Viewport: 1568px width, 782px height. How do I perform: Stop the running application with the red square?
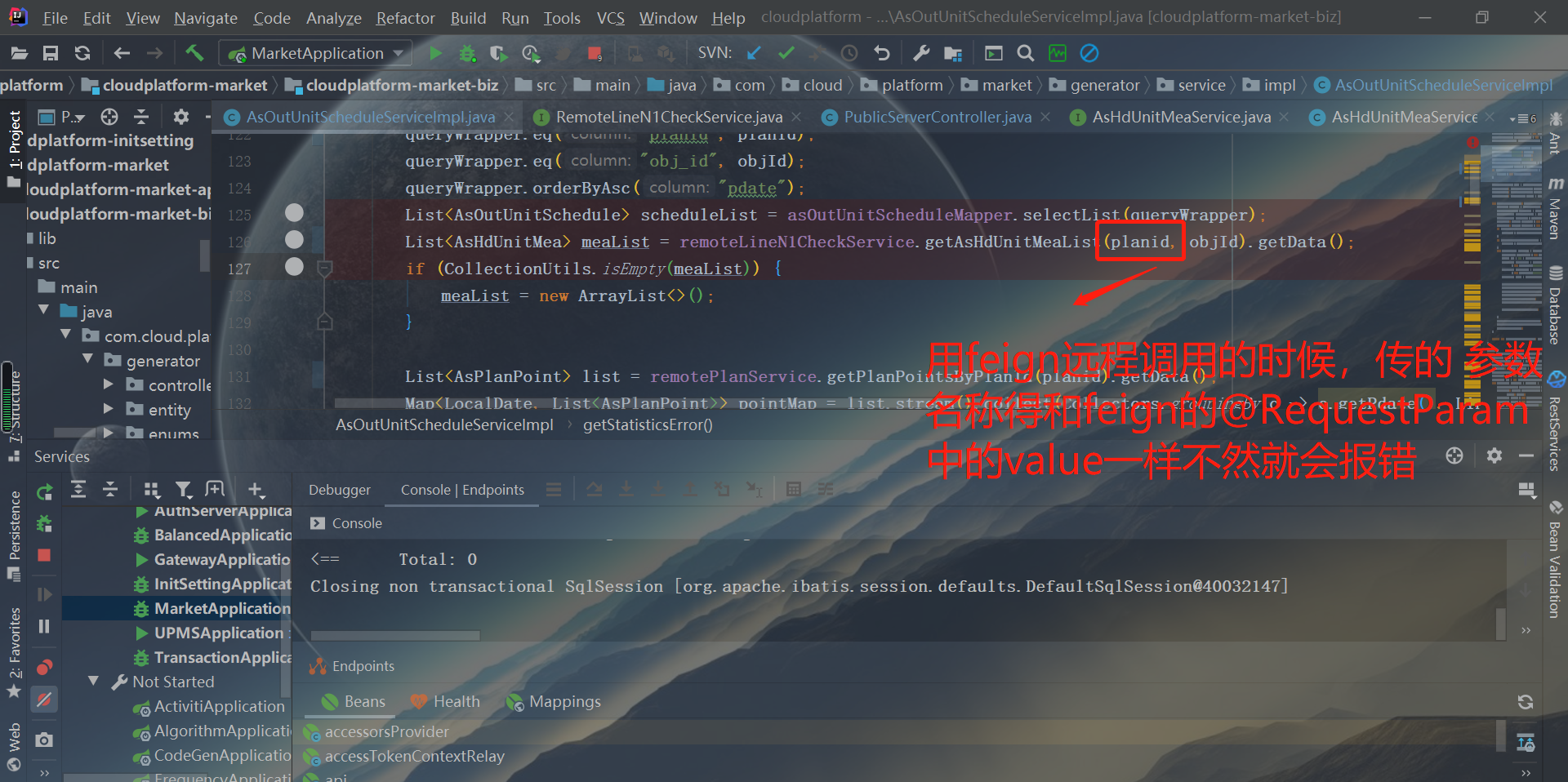(x=595, y=53)
